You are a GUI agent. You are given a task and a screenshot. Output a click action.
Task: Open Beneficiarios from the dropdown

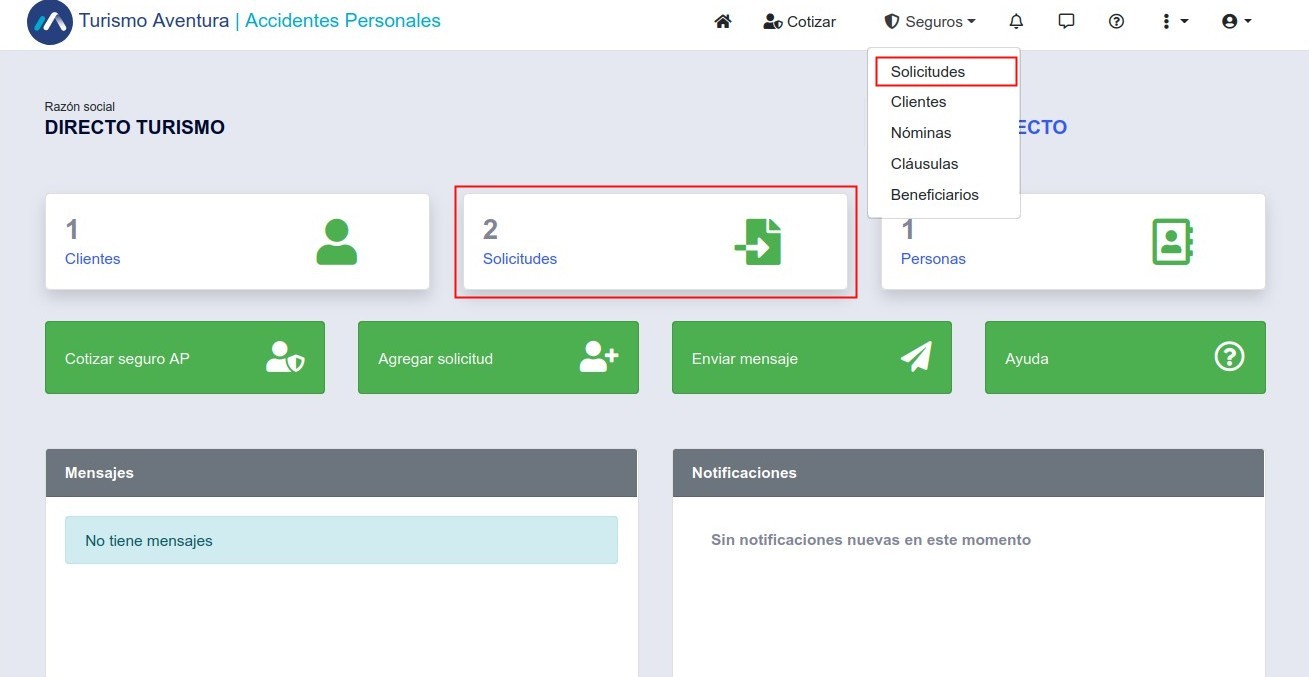tap(934, 195)
